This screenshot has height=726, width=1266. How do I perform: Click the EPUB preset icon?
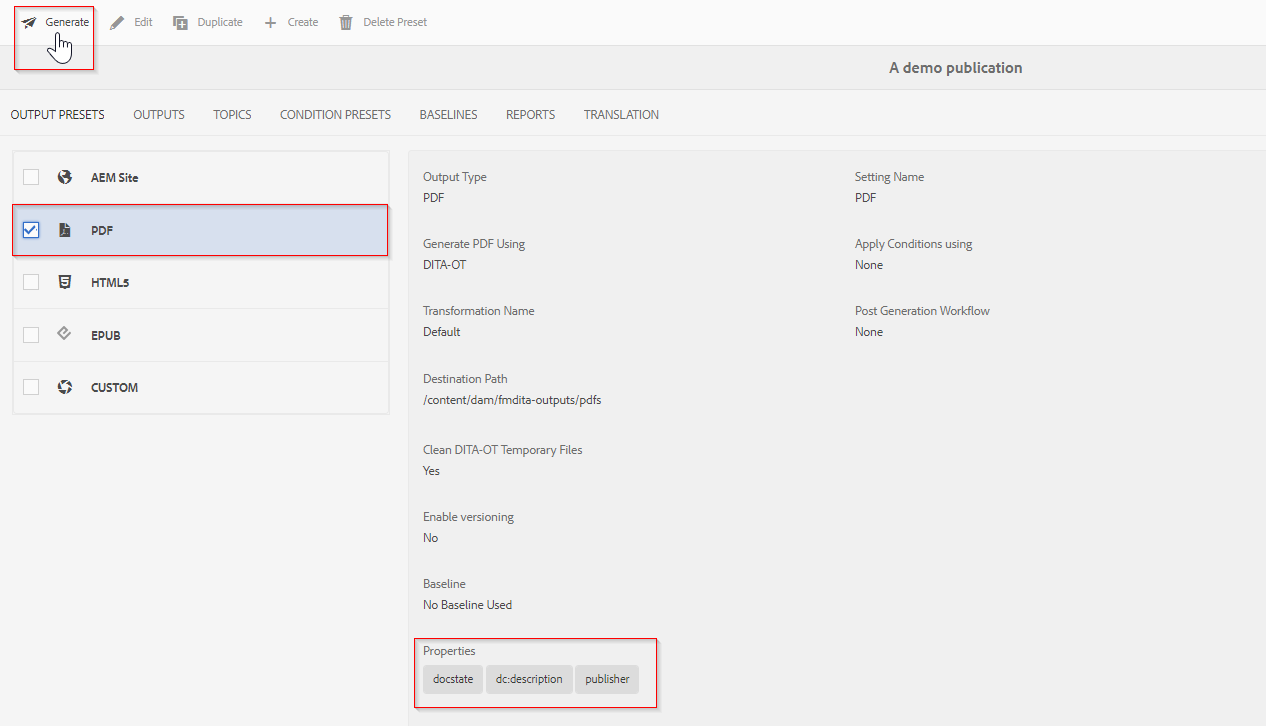(64, 334)
